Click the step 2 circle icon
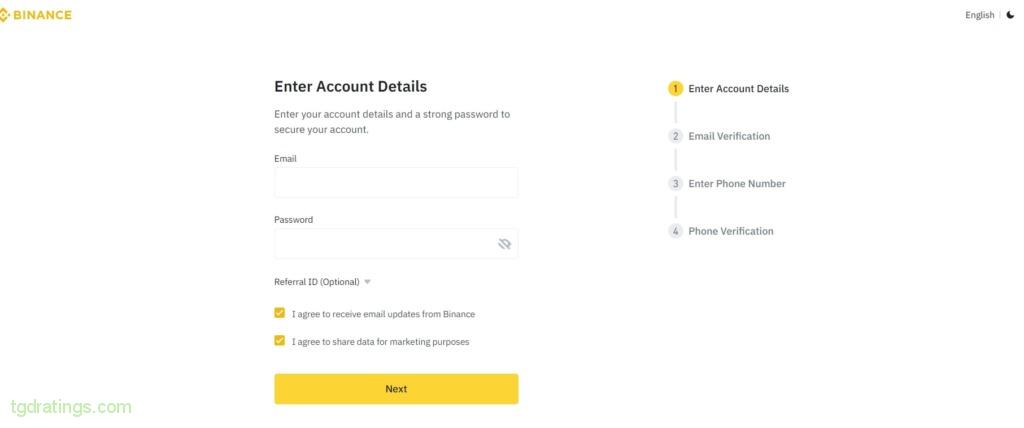 tap(675, 136)
